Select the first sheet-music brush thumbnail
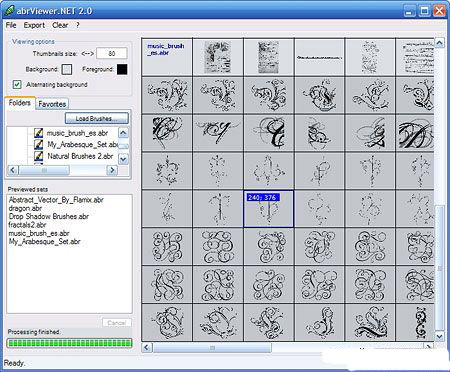Screen dimensions: 450x372 tap(218, 57)
